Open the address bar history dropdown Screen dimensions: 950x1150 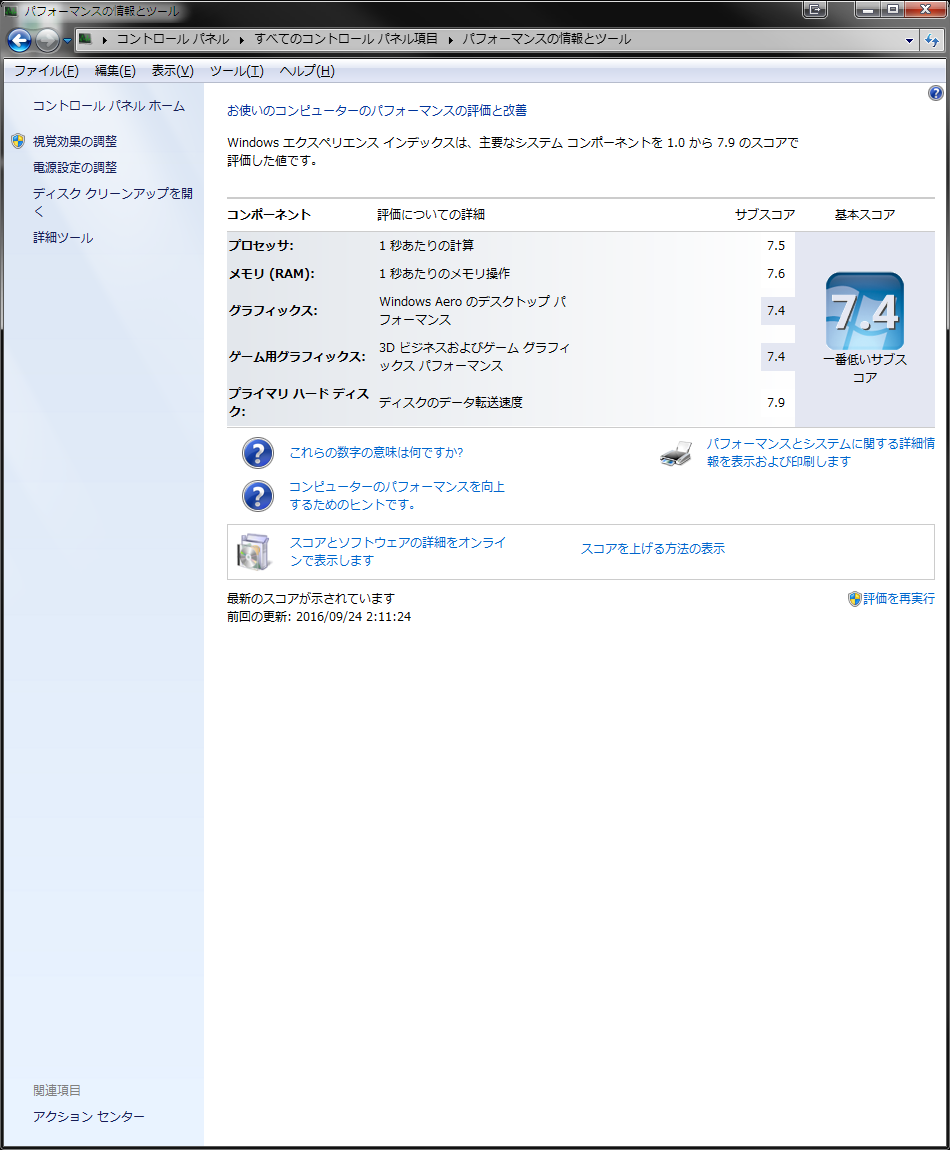(x=910, y=40)
